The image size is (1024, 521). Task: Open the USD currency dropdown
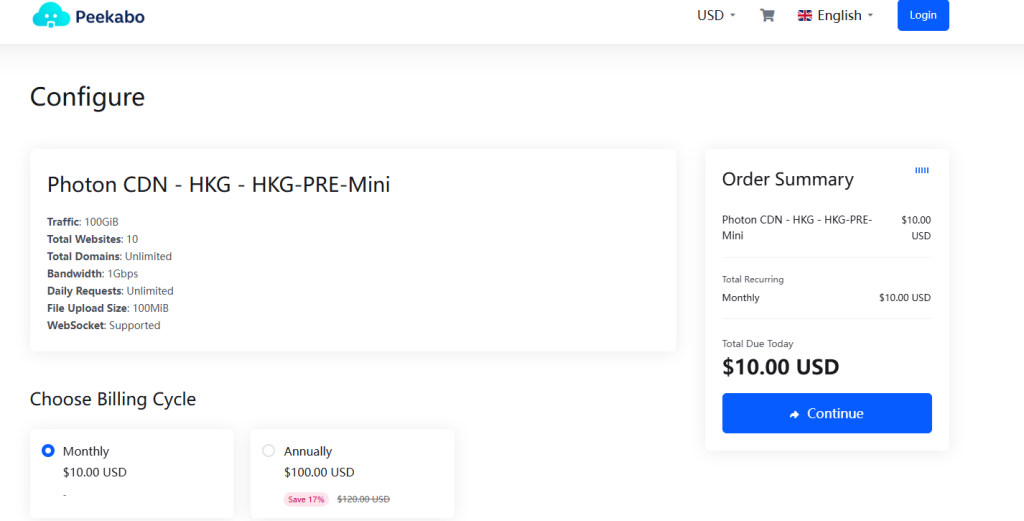(x=716, y=15)
